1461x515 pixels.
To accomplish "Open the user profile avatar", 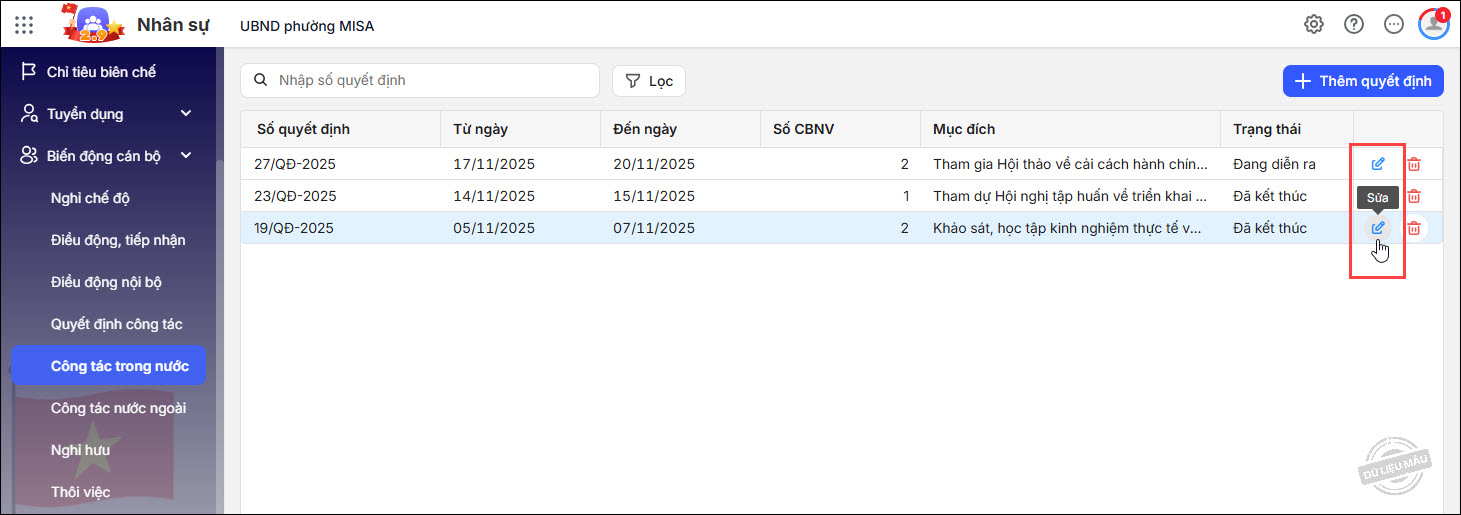I will (1434, 25).
